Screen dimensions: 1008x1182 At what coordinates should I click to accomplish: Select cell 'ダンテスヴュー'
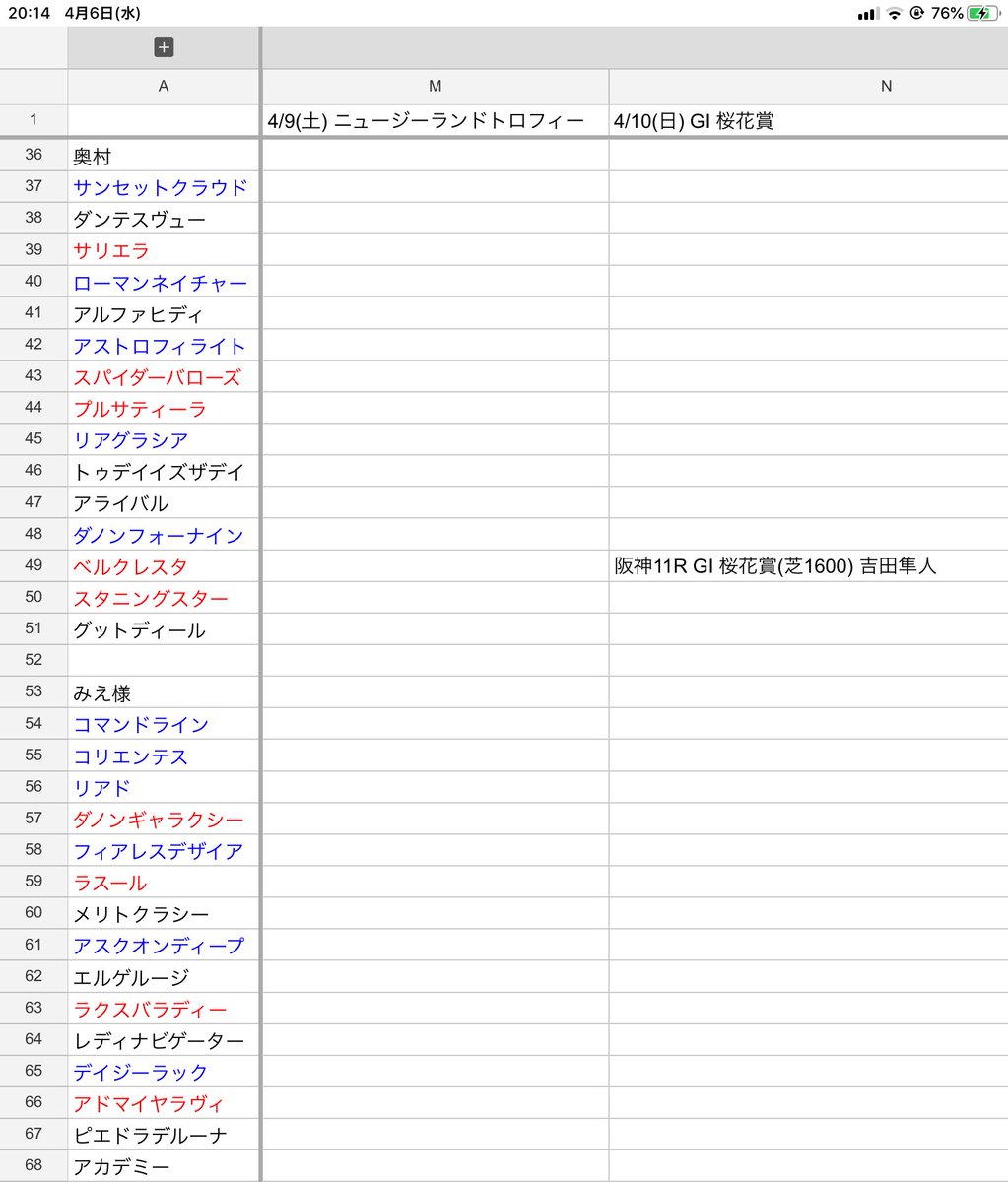(x=164, y=219)
